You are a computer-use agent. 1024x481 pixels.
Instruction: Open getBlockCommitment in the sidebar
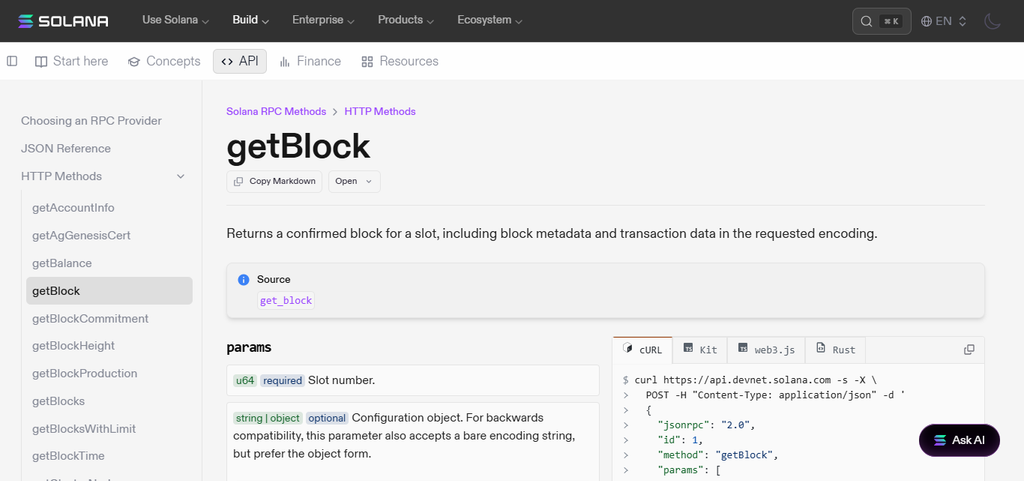[90, 319]
